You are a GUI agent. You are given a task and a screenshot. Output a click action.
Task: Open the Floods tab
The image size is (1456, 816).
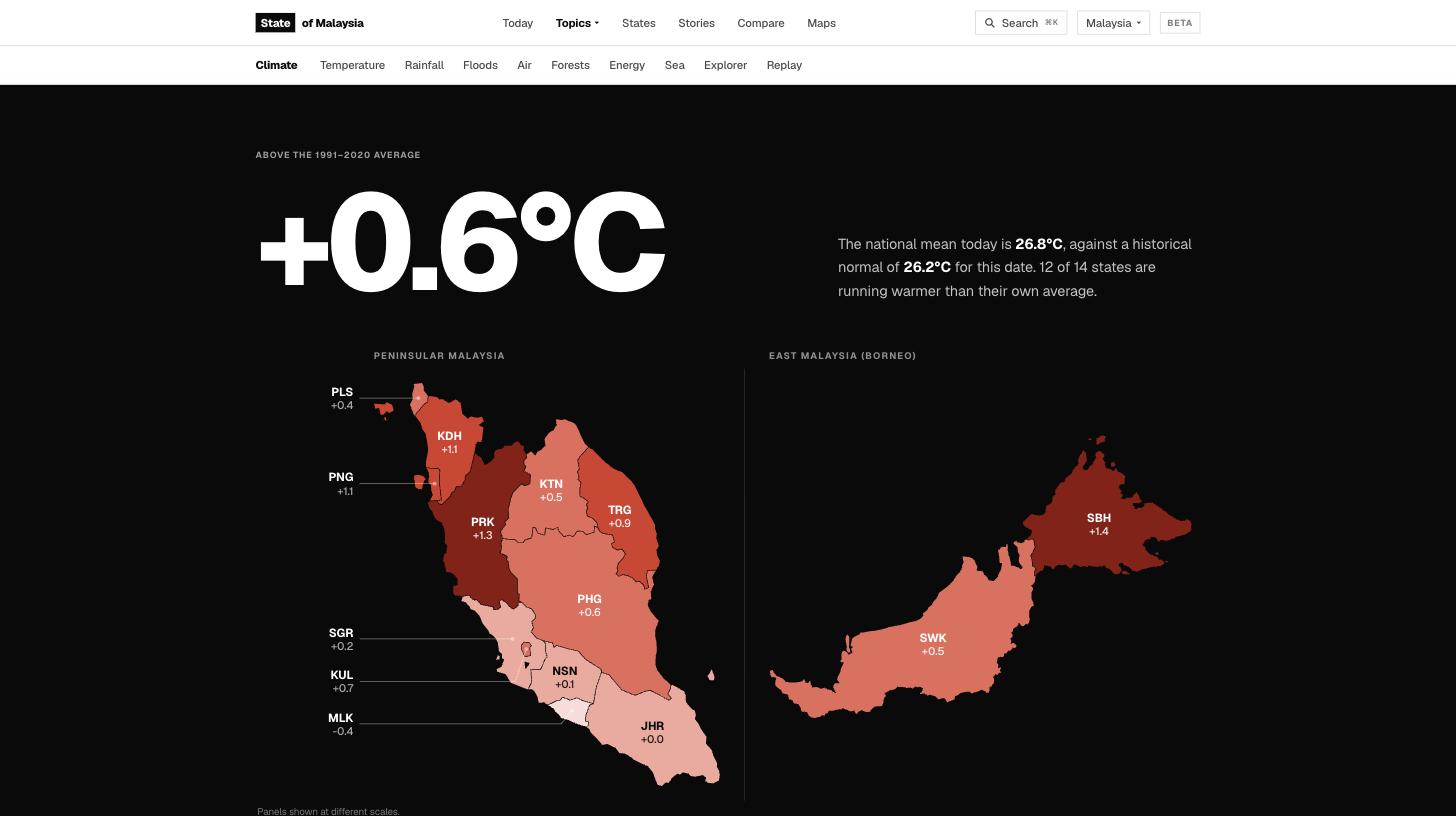click(x=480, y=65)
